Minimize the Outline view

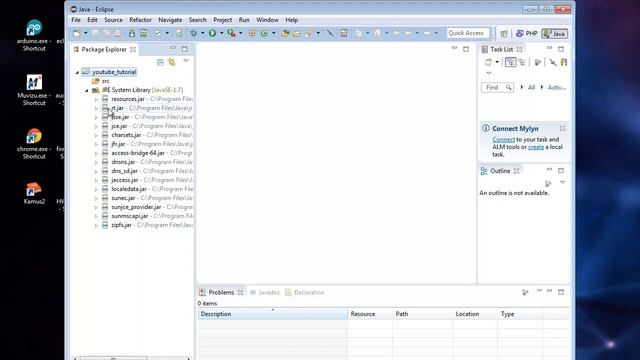(549, 169)
